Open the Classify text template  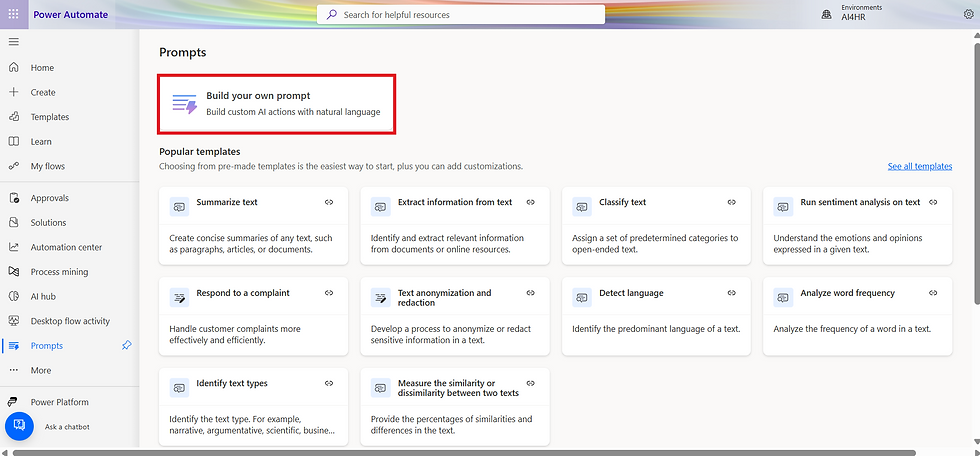click(x=656, y=226)
